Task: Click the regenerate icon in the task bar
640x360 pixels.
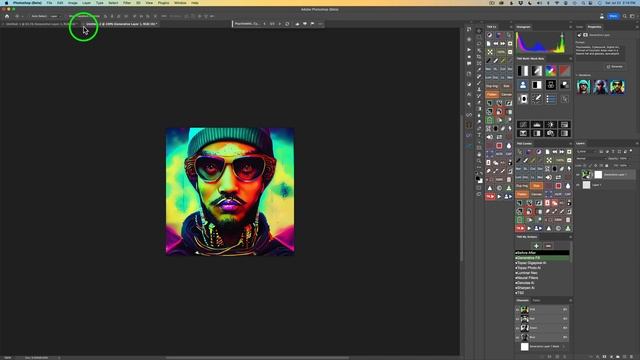Action: tap(287, 24)
